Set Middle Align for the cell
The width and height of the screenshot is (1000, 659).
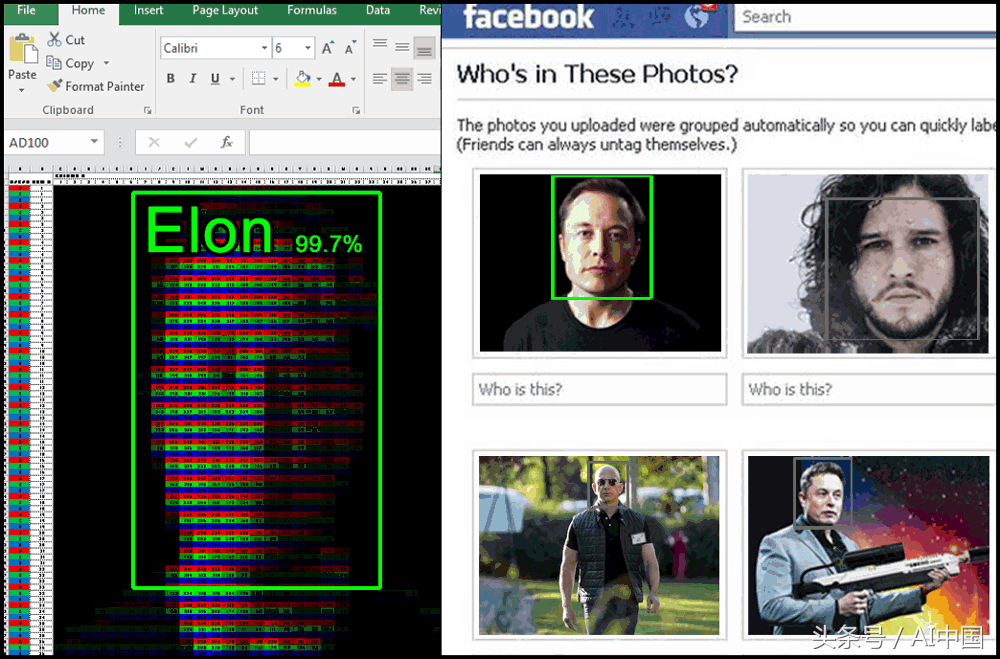pos(402,46)
